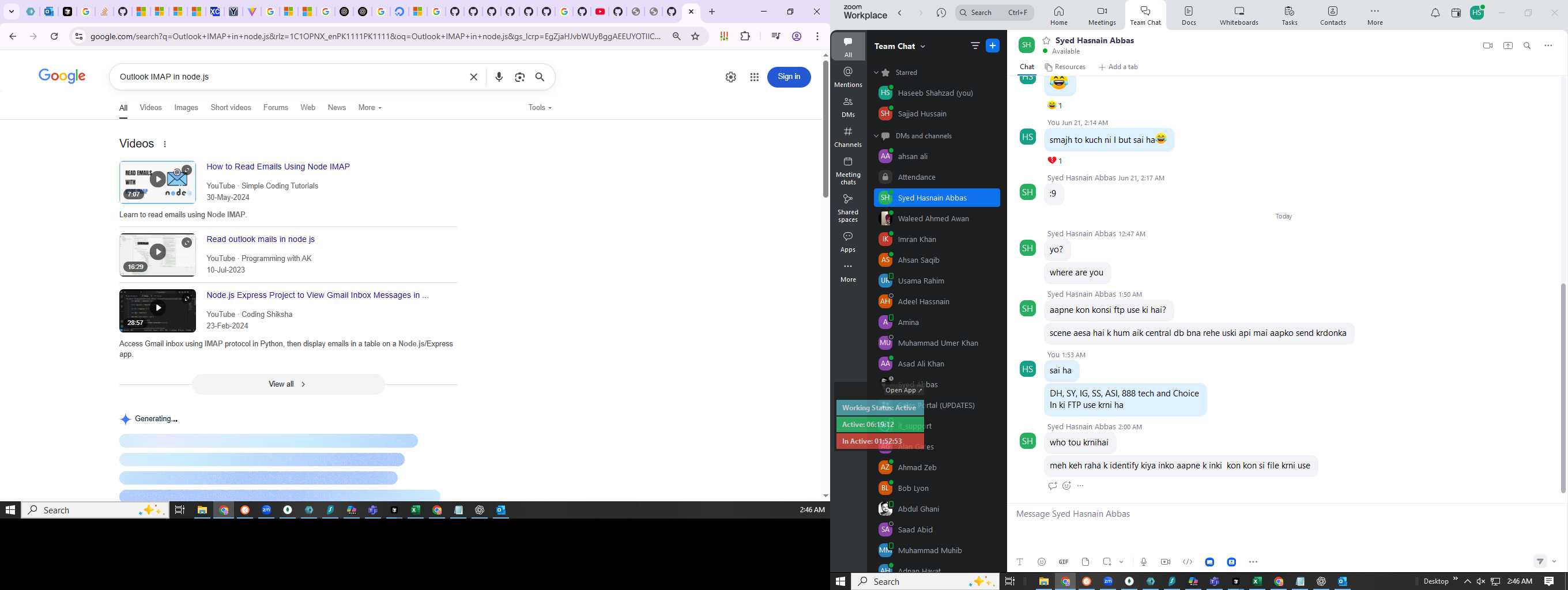Switch to Zoom Home tab

pos(1058,16)
